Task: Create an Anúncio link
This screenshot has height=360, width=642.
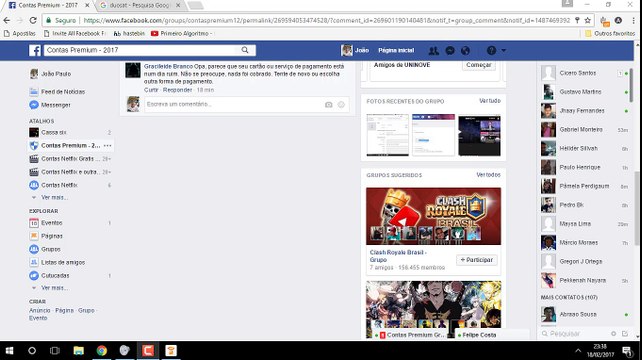Action: pyautogui.click(x=40, y=310)
